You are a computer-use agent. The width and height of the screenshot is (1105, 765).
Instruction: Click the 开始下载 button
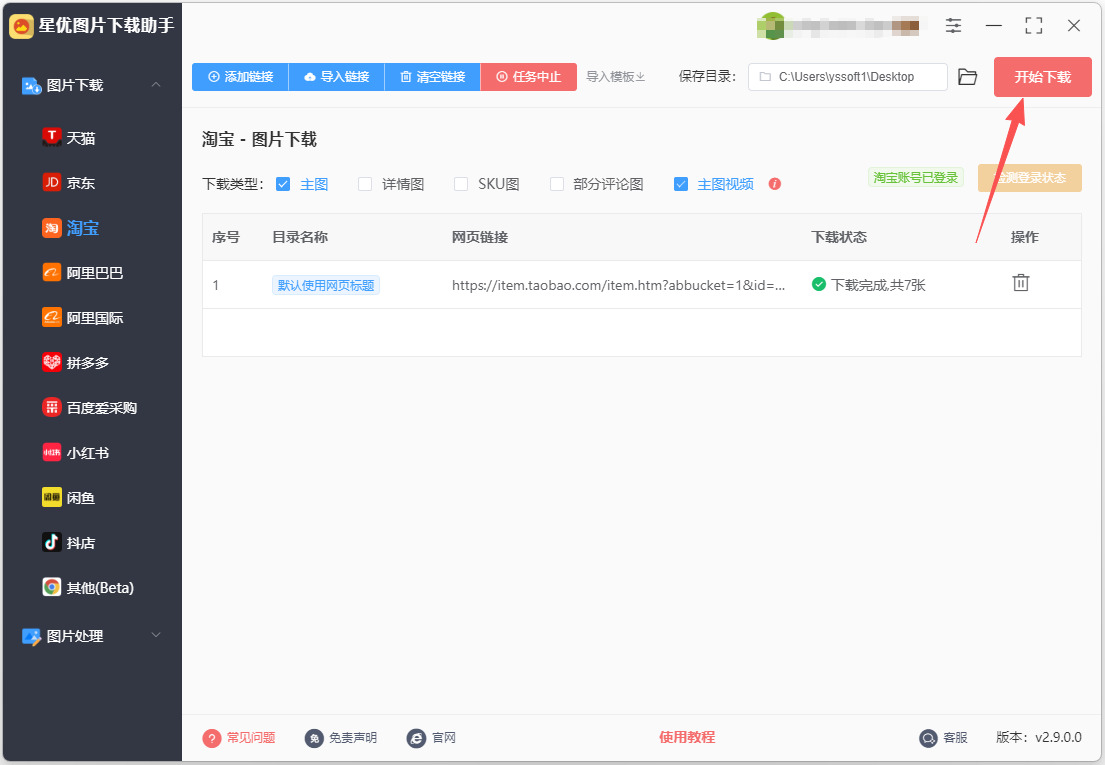(x=1042, y=77)
